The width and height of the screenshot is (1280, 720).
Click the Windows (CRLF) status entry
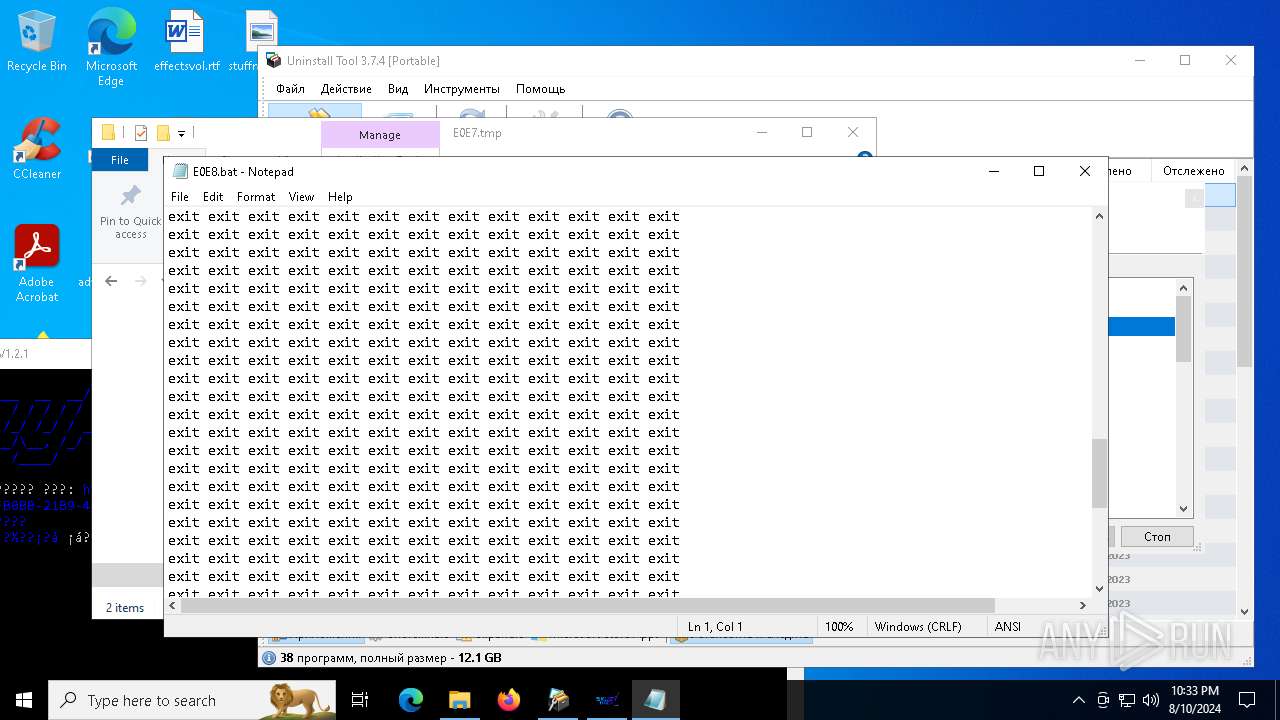(x=918, y=627)
